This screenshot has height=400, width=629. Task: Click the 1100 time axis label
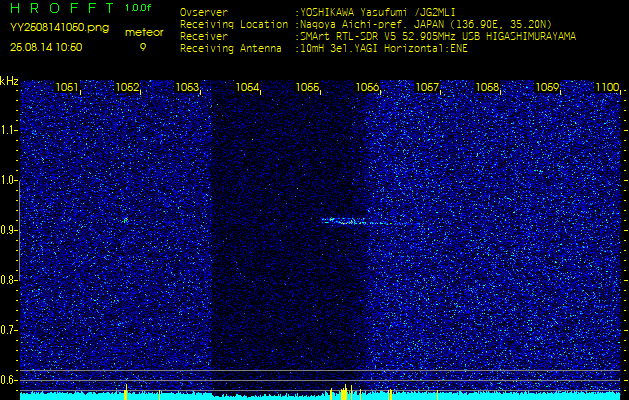[x=607, y=87]
